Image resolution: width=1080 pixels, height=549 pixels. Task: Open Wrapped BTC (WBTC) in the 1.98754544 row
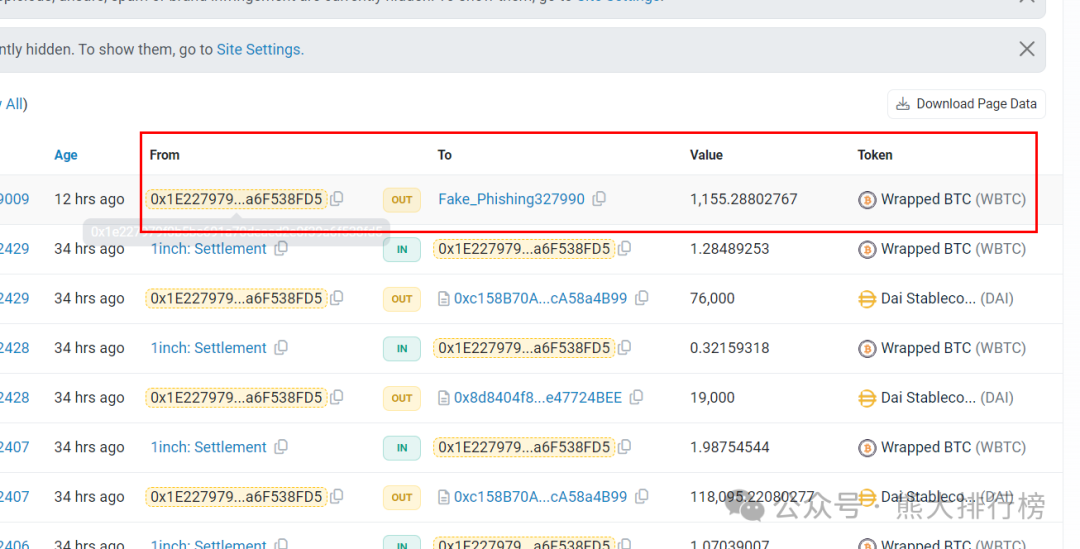953,447
